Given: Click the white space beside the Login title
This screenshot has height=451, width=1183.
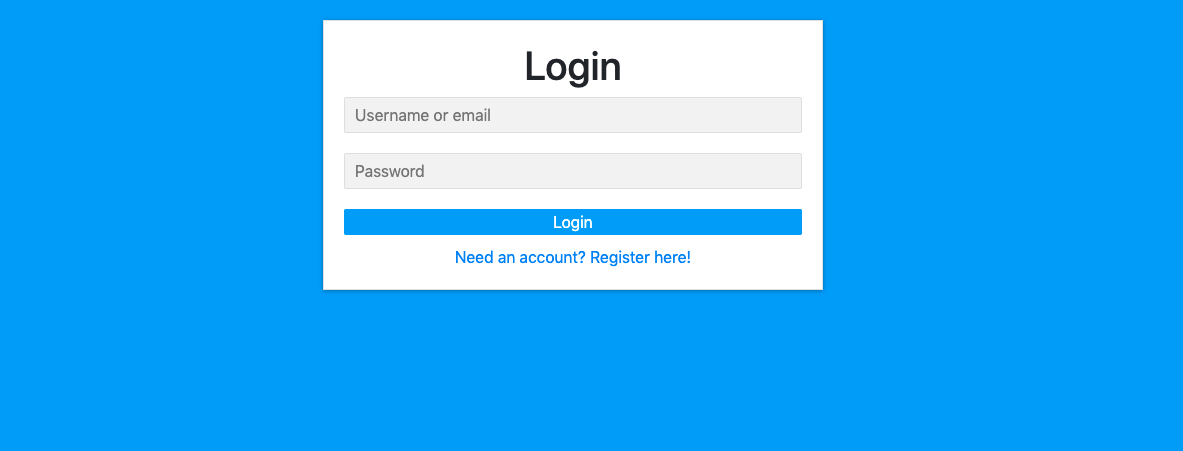Looking at the screenshot, I should point(717,66).
